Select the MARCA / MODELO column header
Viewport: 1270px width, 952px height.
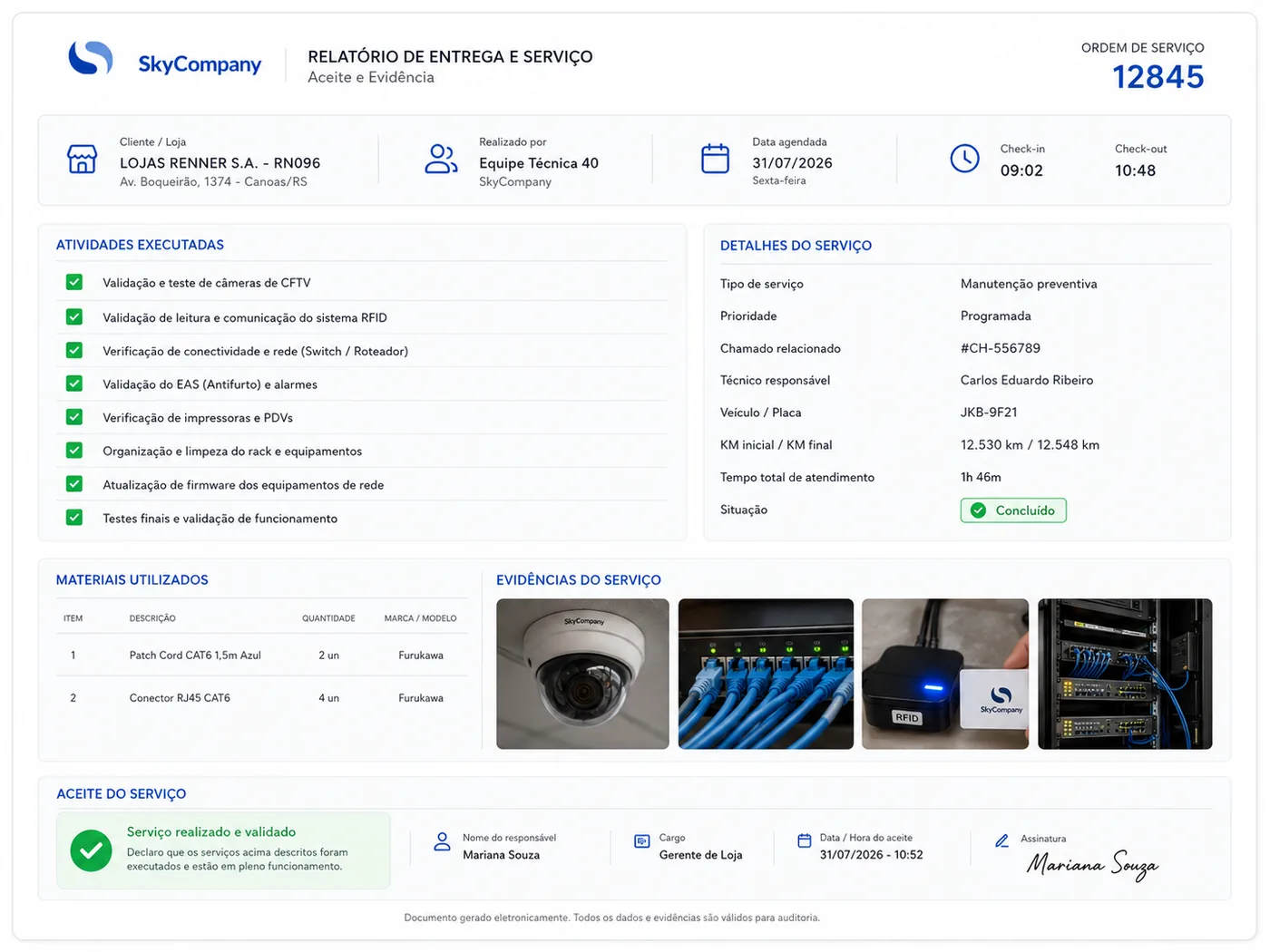pyautogui.click(x=421, y=618)
